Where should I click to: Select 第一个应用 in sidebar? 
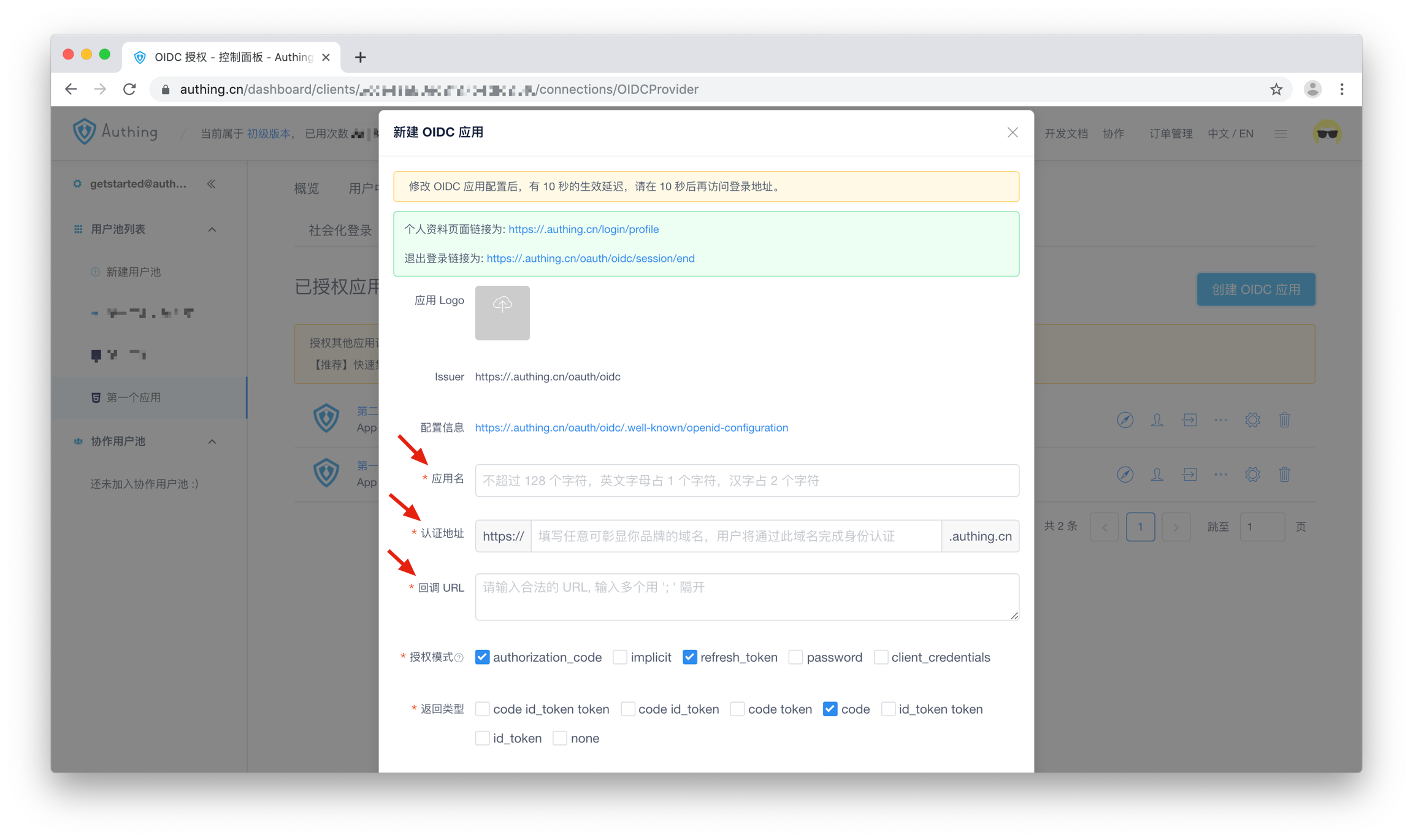[x=134, y=397]
